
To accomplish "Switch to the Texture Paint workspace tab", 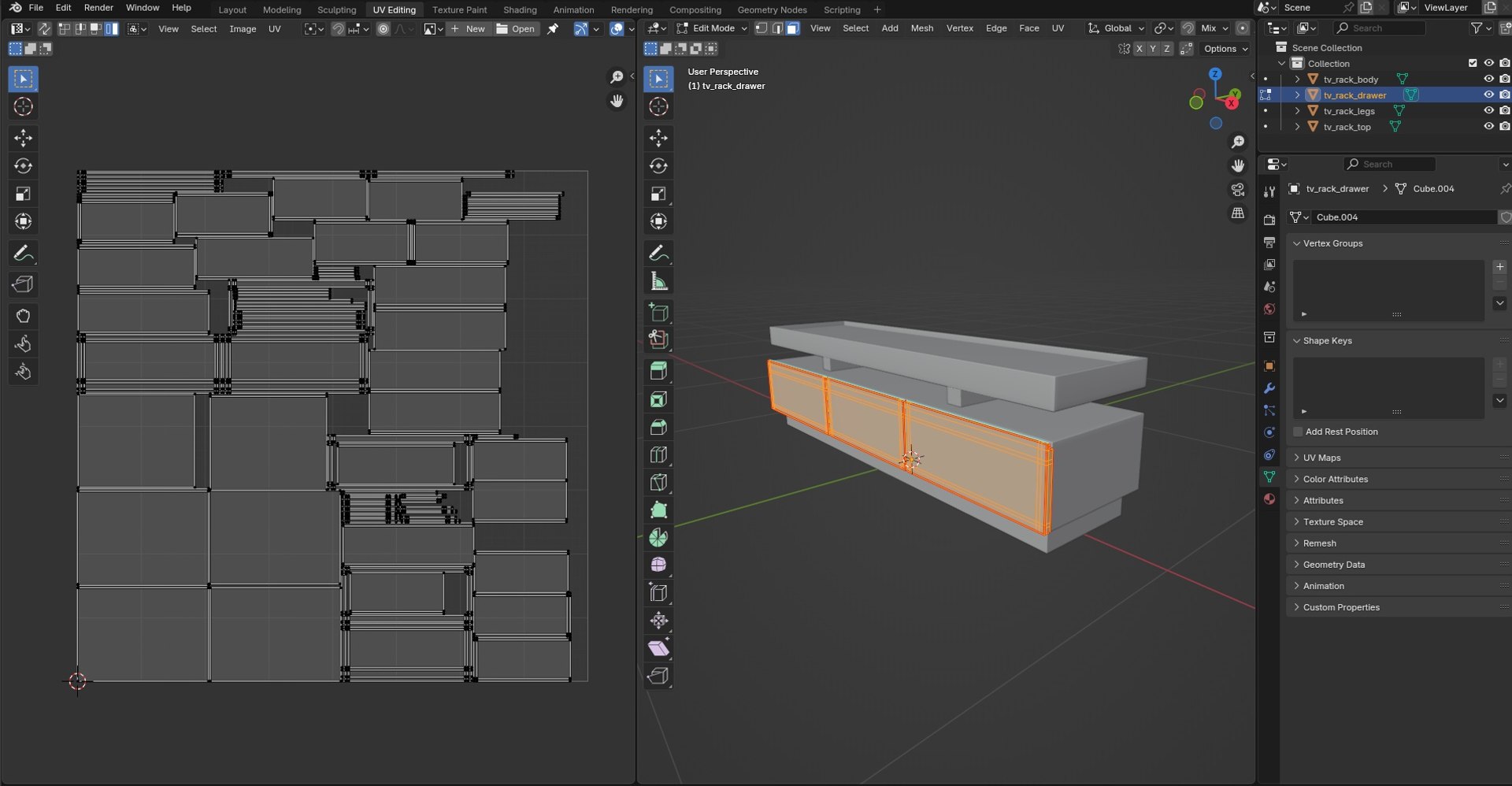I will coord(459,9).
